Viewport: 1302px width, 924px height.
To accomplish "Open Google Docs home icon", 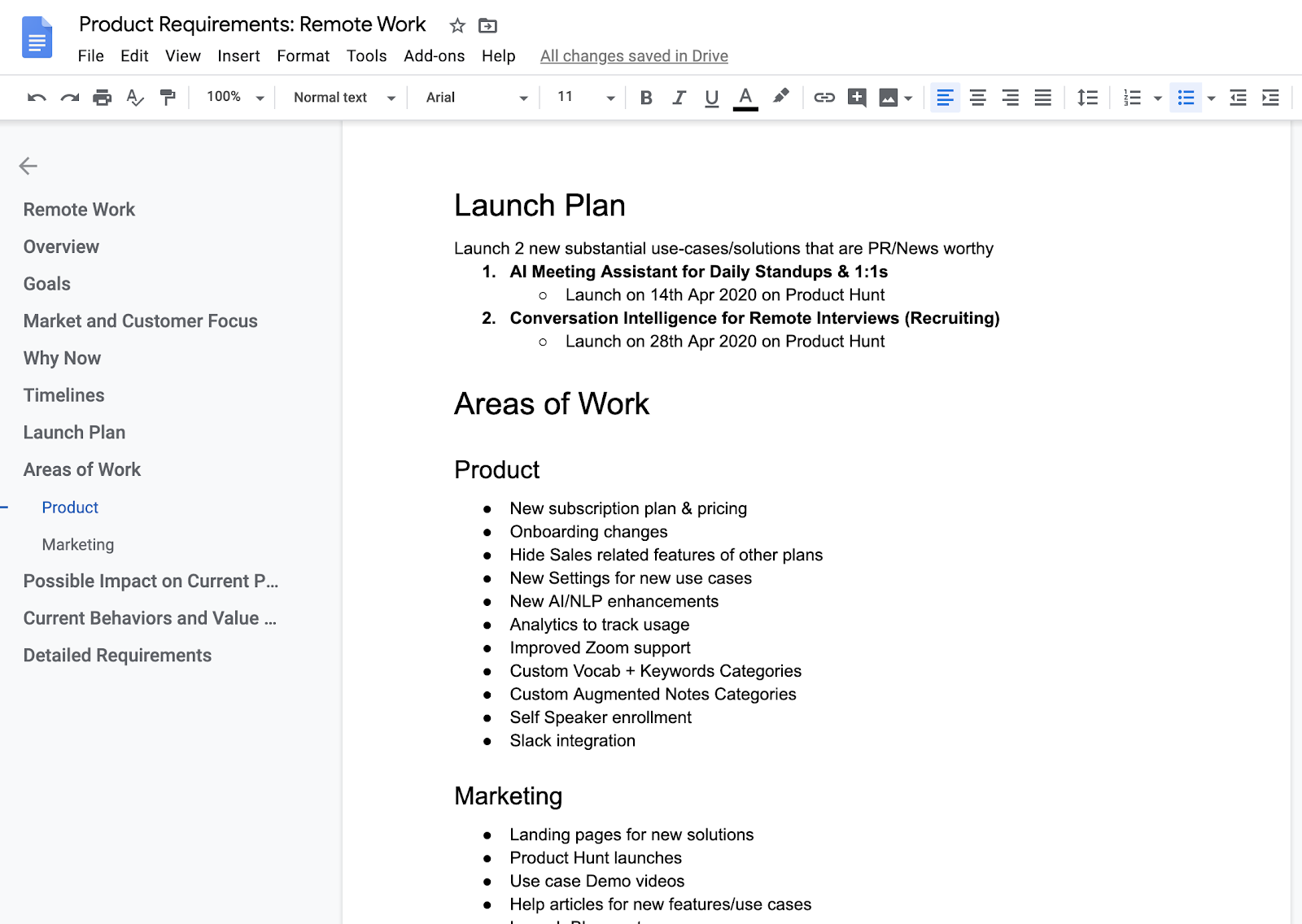I will coord(37,37).
